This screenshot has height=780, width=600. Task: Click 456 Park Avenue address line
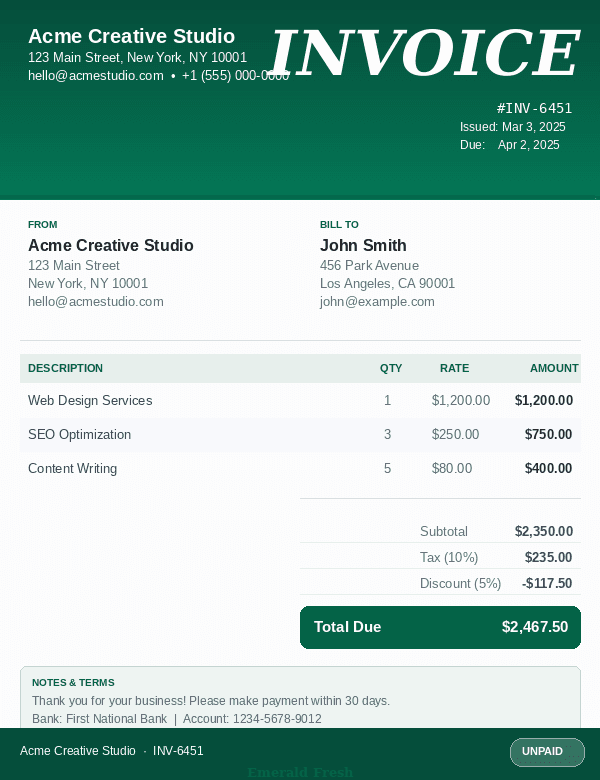(369, 265)
